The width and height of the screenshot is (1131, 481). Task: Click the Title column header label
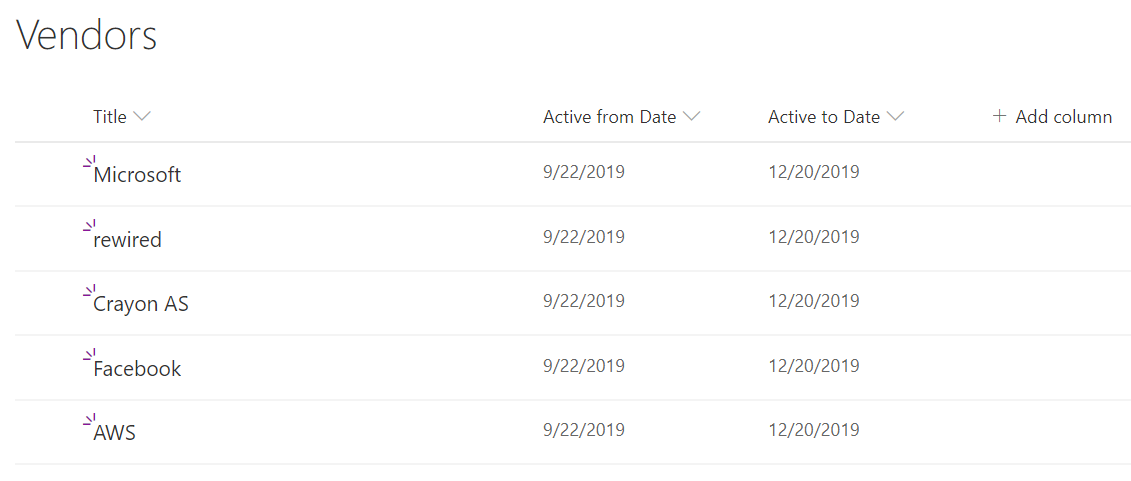pyautogui.click(x=110, y=117)
